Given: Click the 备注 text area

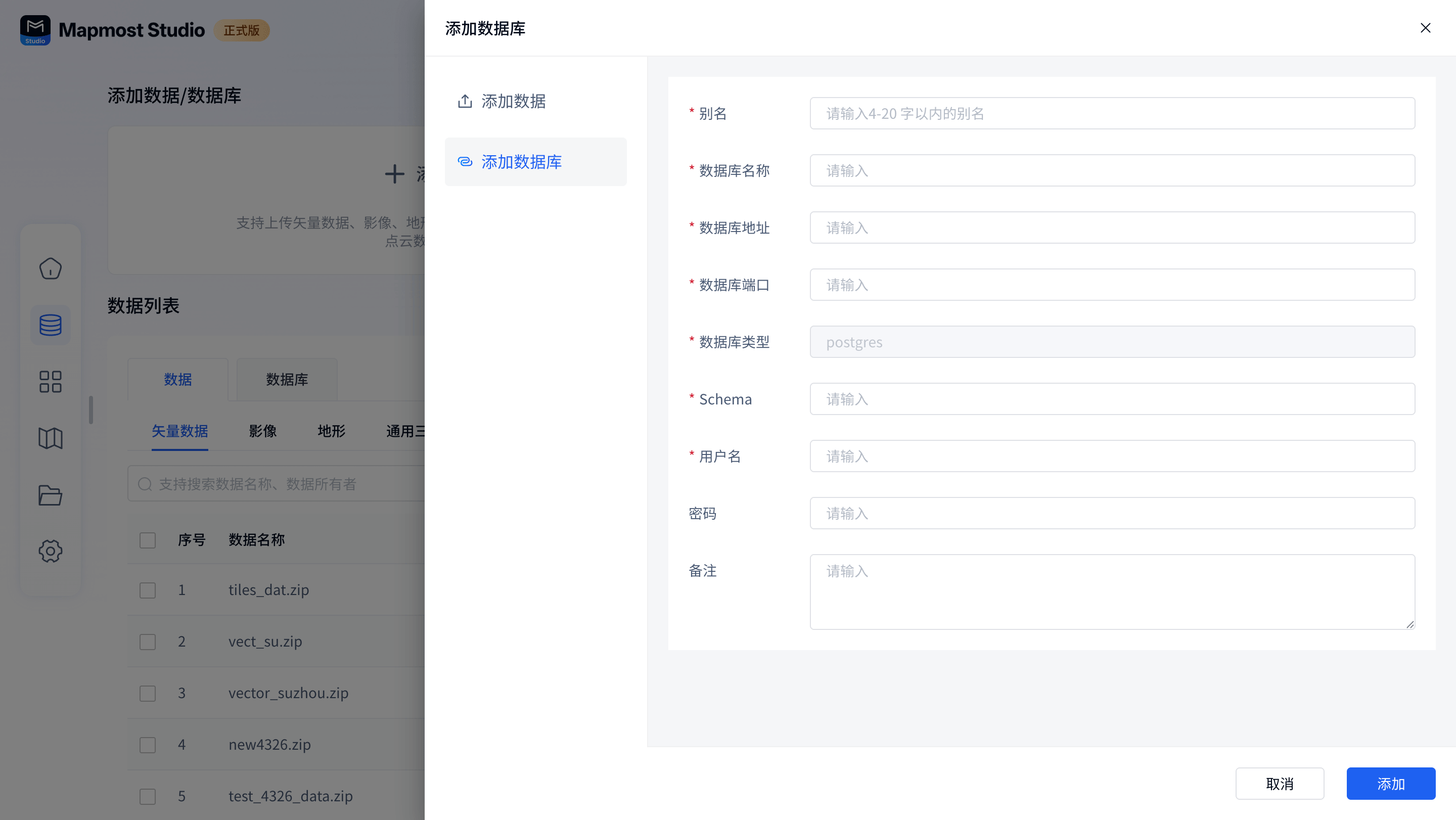Looking at the screenshot, I should pos(1112,591).
